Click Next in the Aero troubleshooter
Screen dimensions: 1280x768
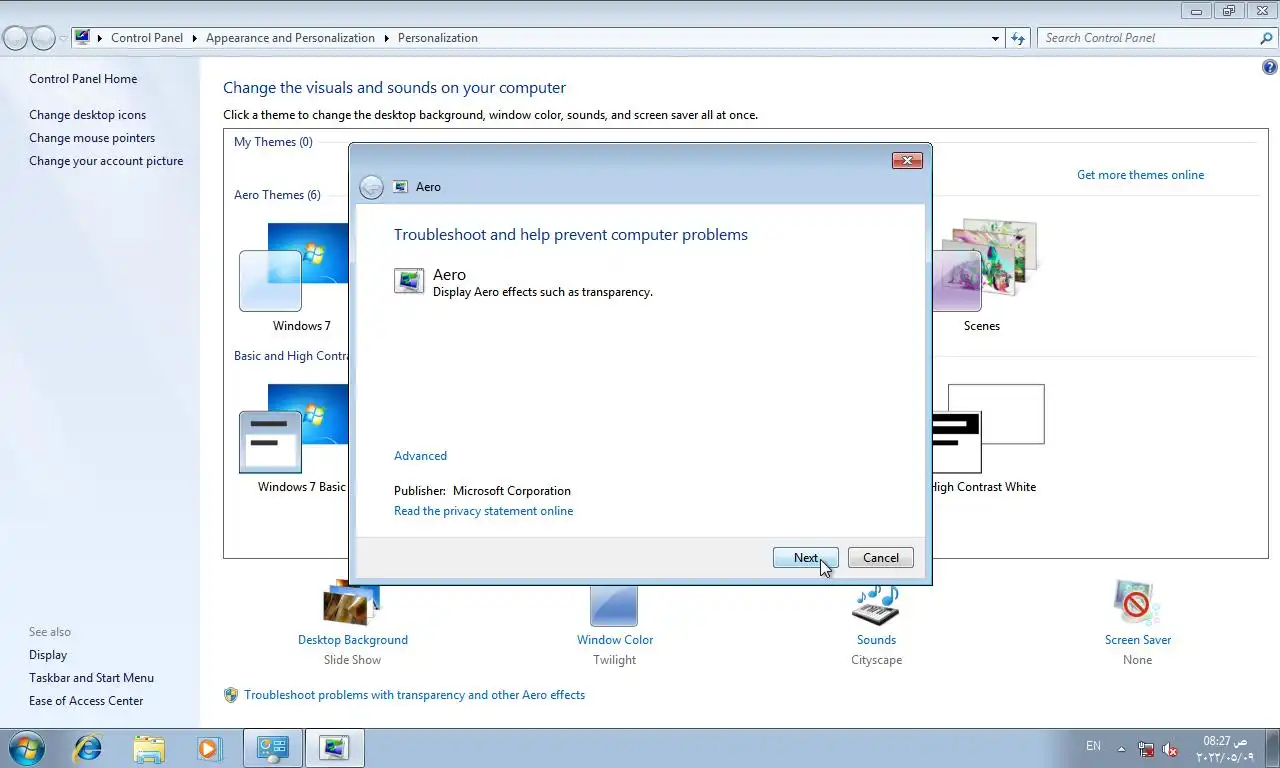click(805, 558)
